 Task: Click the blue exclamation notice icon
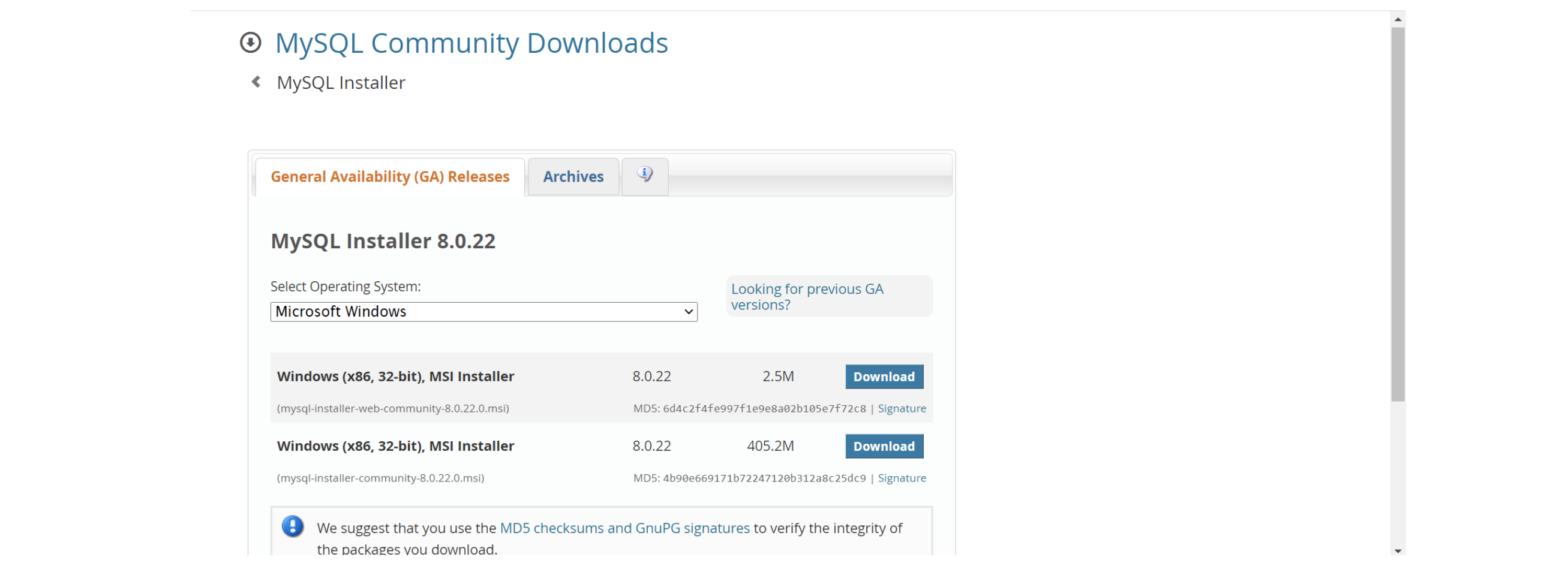coord(293,526)
